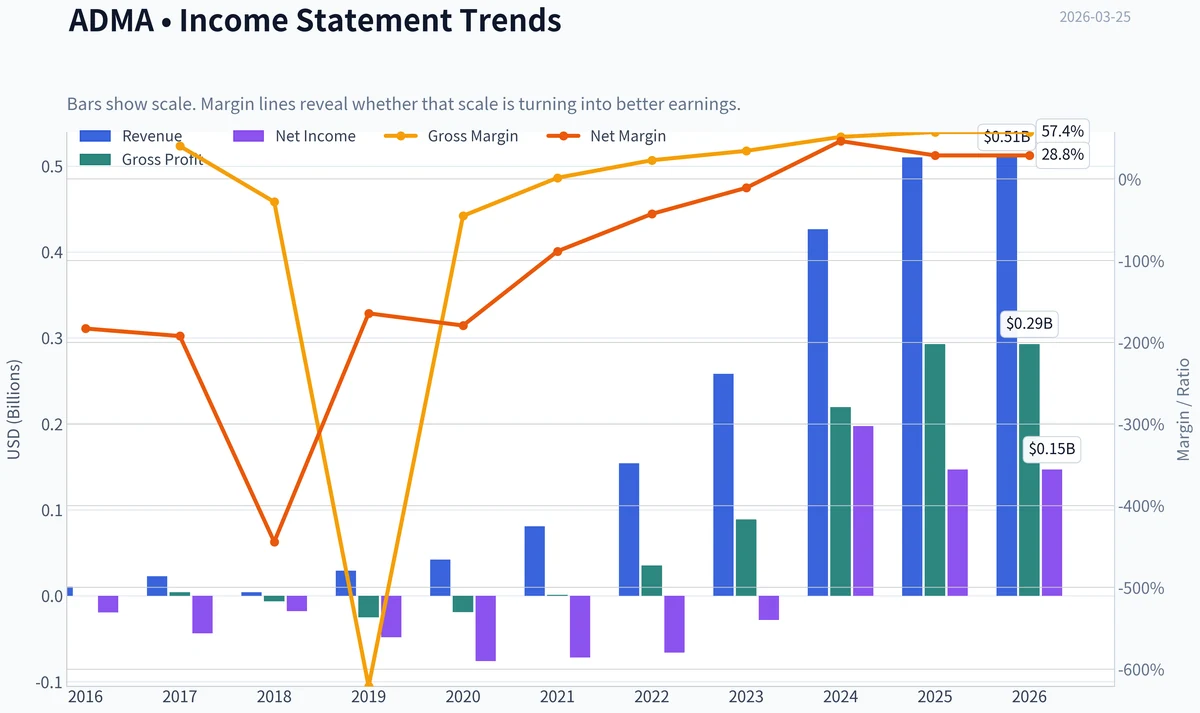
Task: Toggle the Revenue legend entry
Action: tap(131, 136)
